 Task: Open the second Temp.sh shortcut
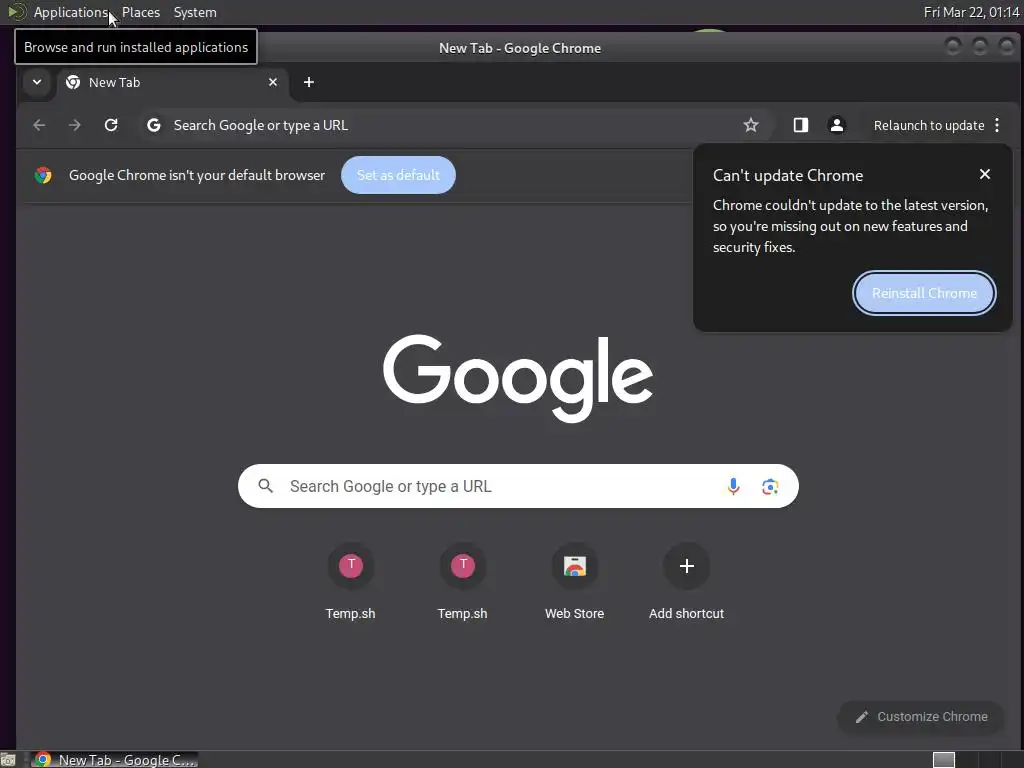click(462, 581)
